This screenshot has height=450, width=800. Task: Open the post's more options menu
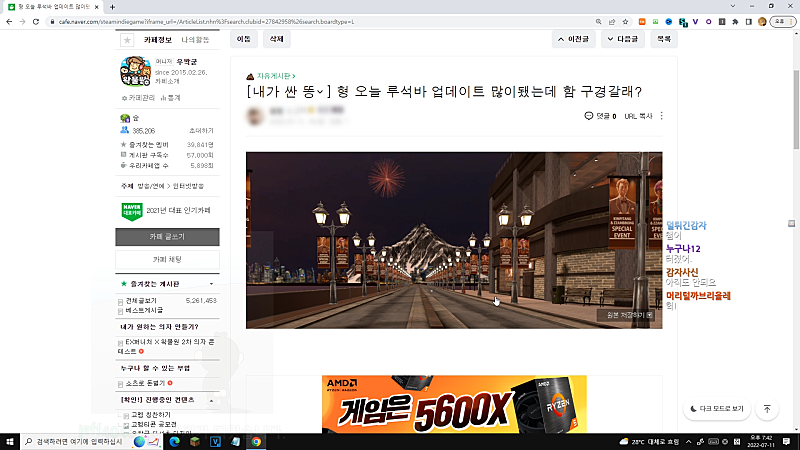click(661, 116)
